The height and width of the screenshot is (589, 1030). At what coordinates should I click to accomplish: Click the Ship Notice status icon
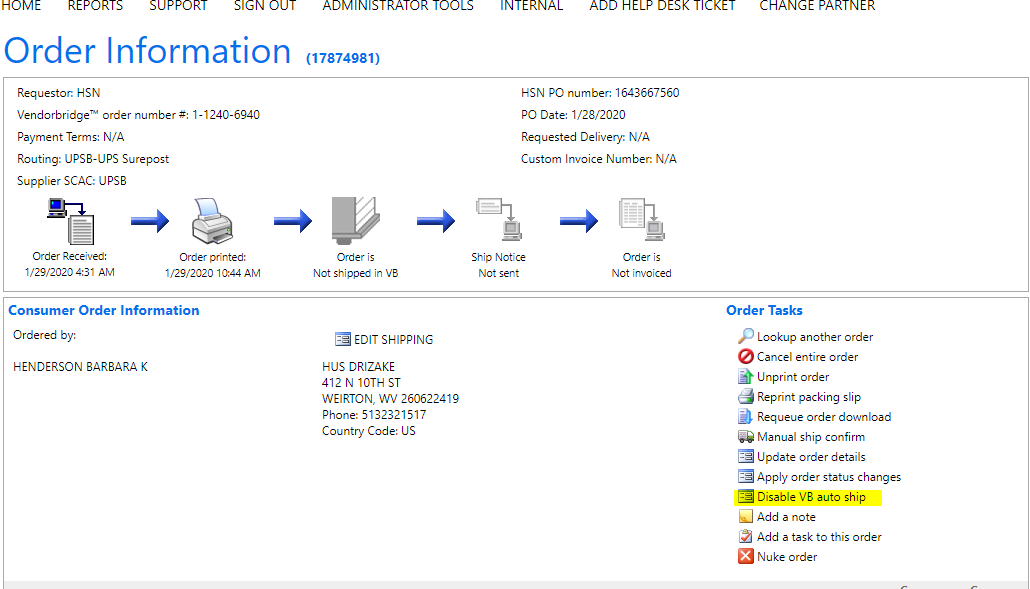499,219
